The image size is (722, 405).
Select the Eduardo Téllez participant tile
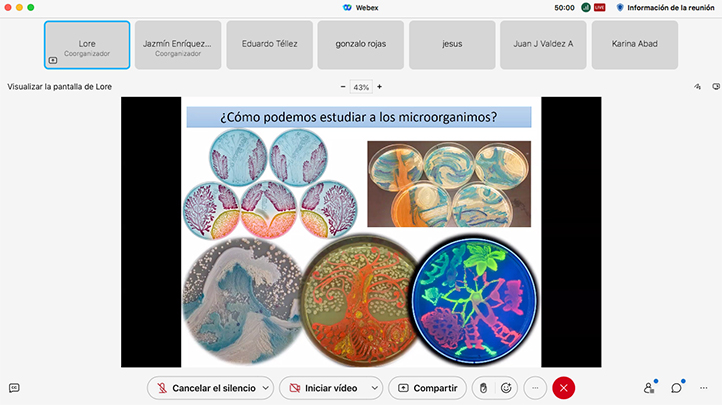(x=269, y=45)
